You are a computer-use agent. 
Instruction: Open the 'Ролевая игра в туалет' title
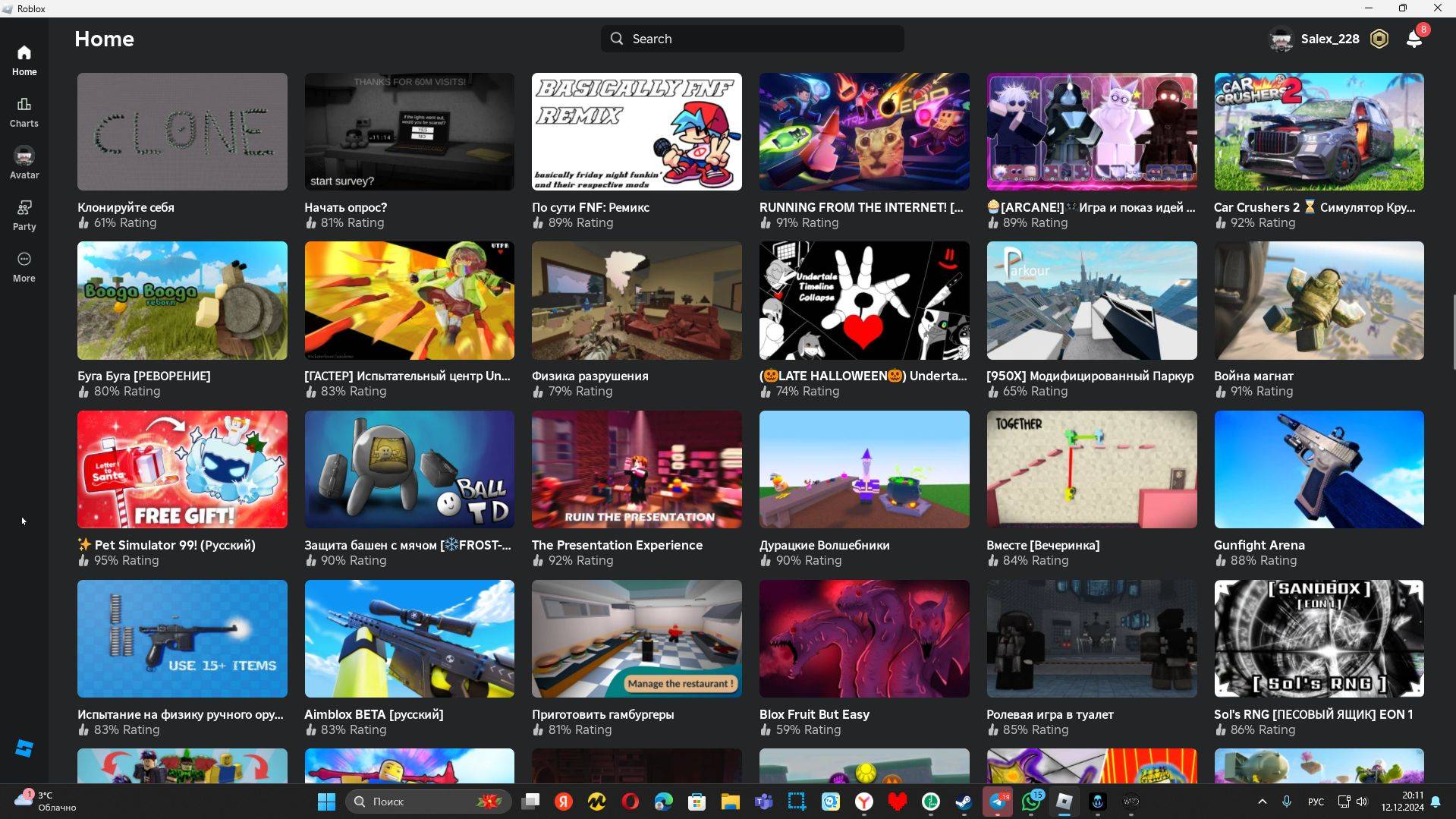1050,715
